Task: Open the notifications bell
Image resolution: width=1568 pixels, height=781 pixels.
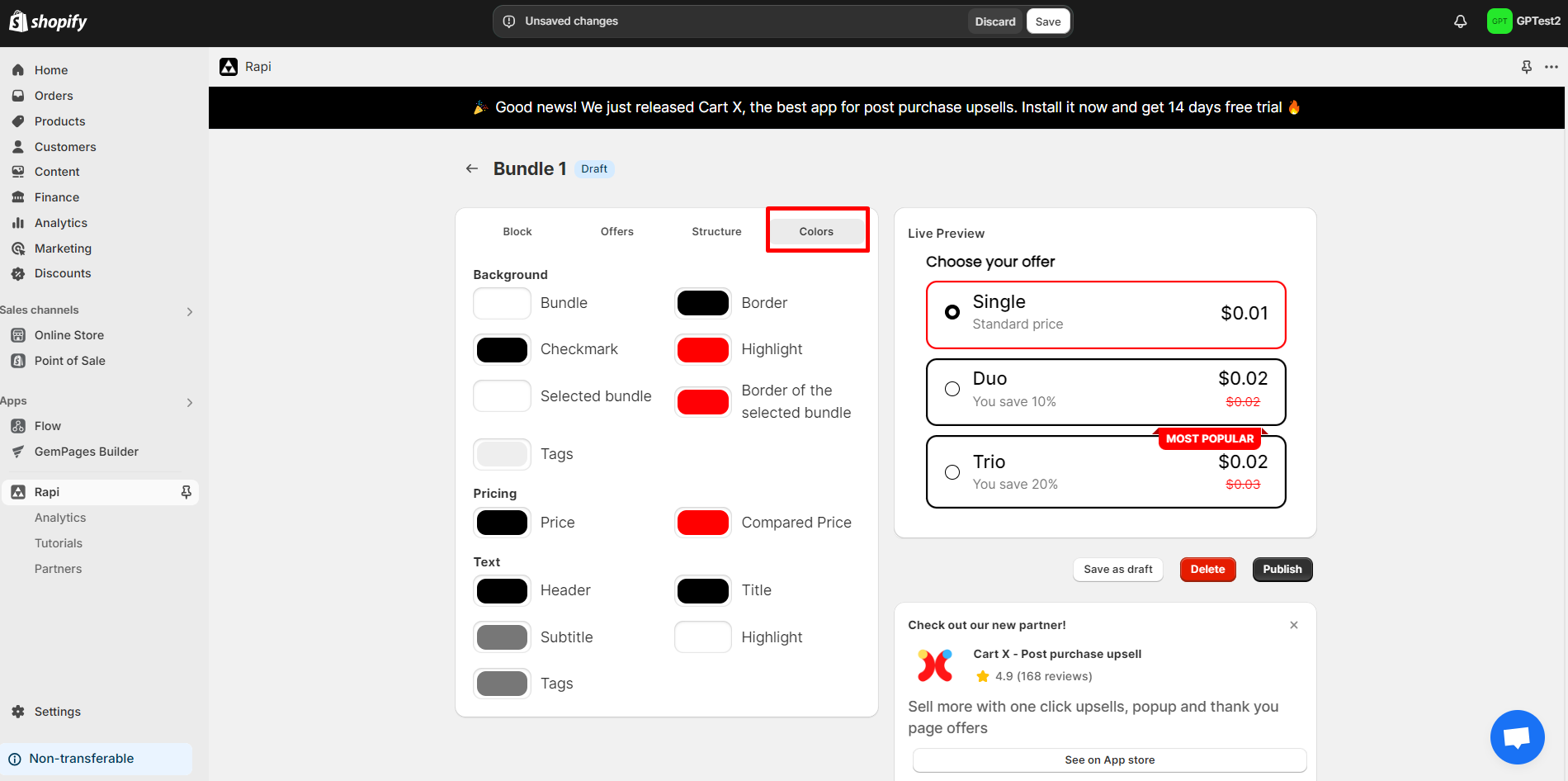Action: pos(1459,21)
